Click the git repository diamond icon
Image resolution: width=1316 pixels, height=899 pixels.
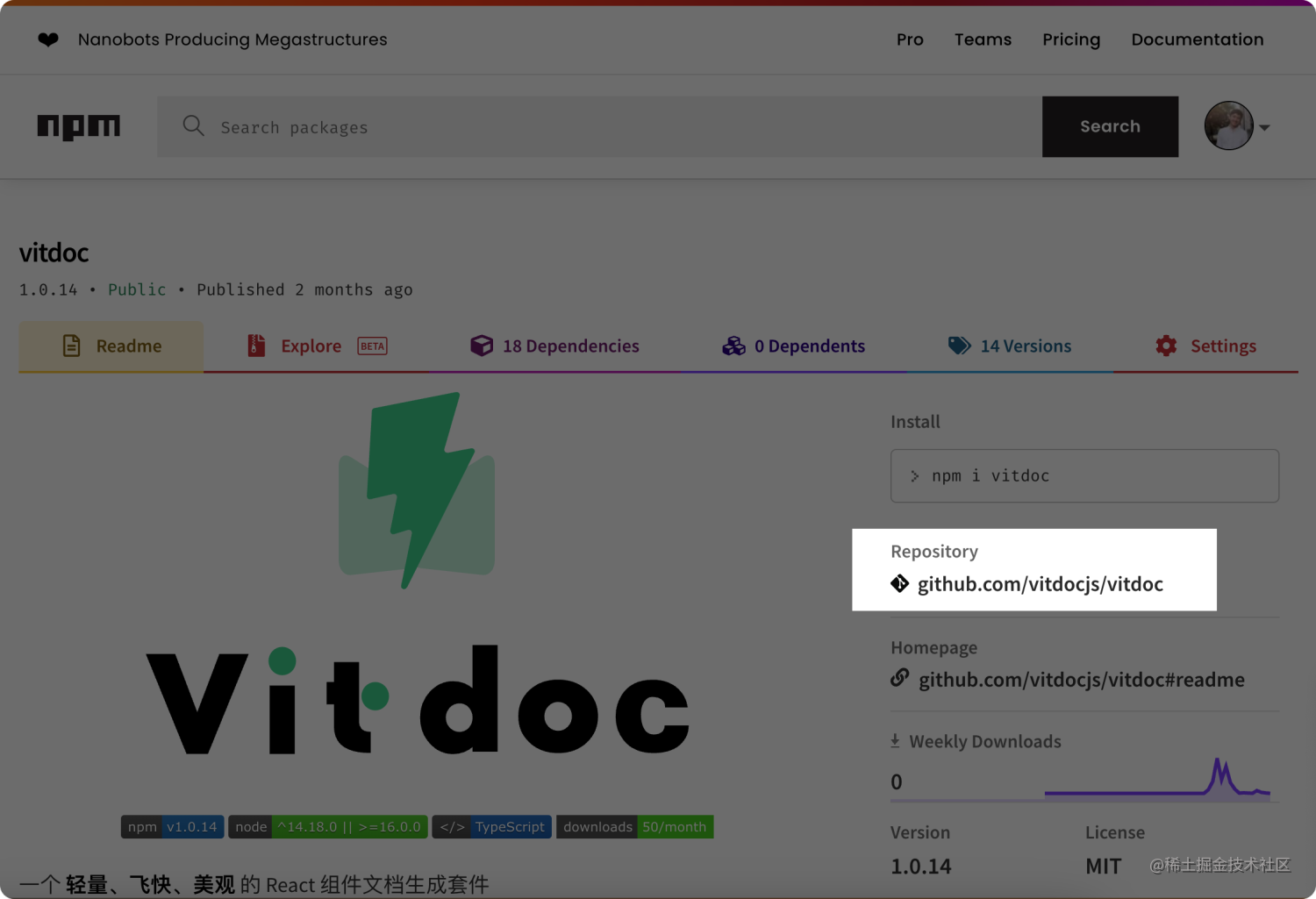pos(900,583)
